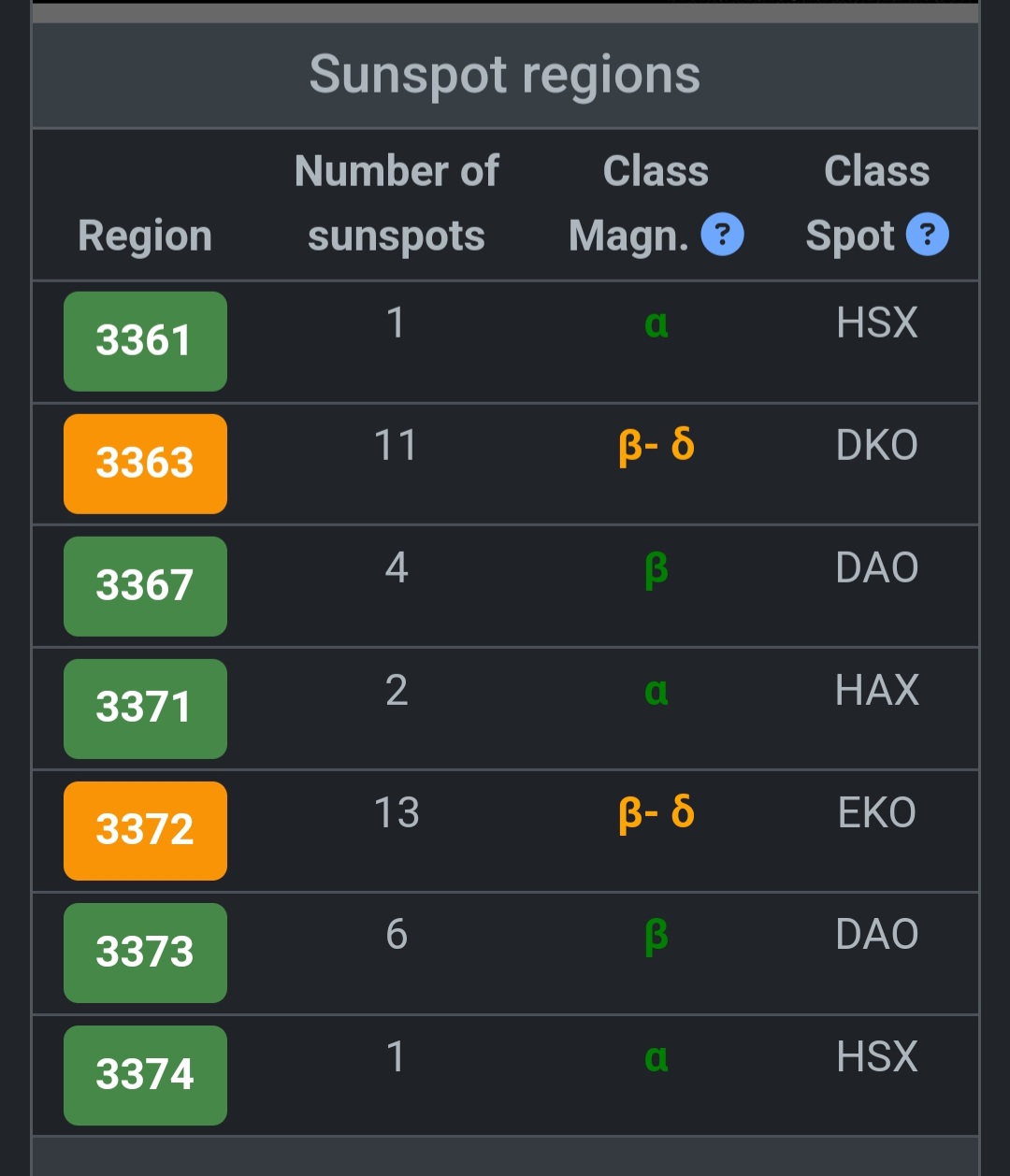Click the Class Magn. help icon
The width and height of the screenshot is (1010, 1176).
(722, 235)
